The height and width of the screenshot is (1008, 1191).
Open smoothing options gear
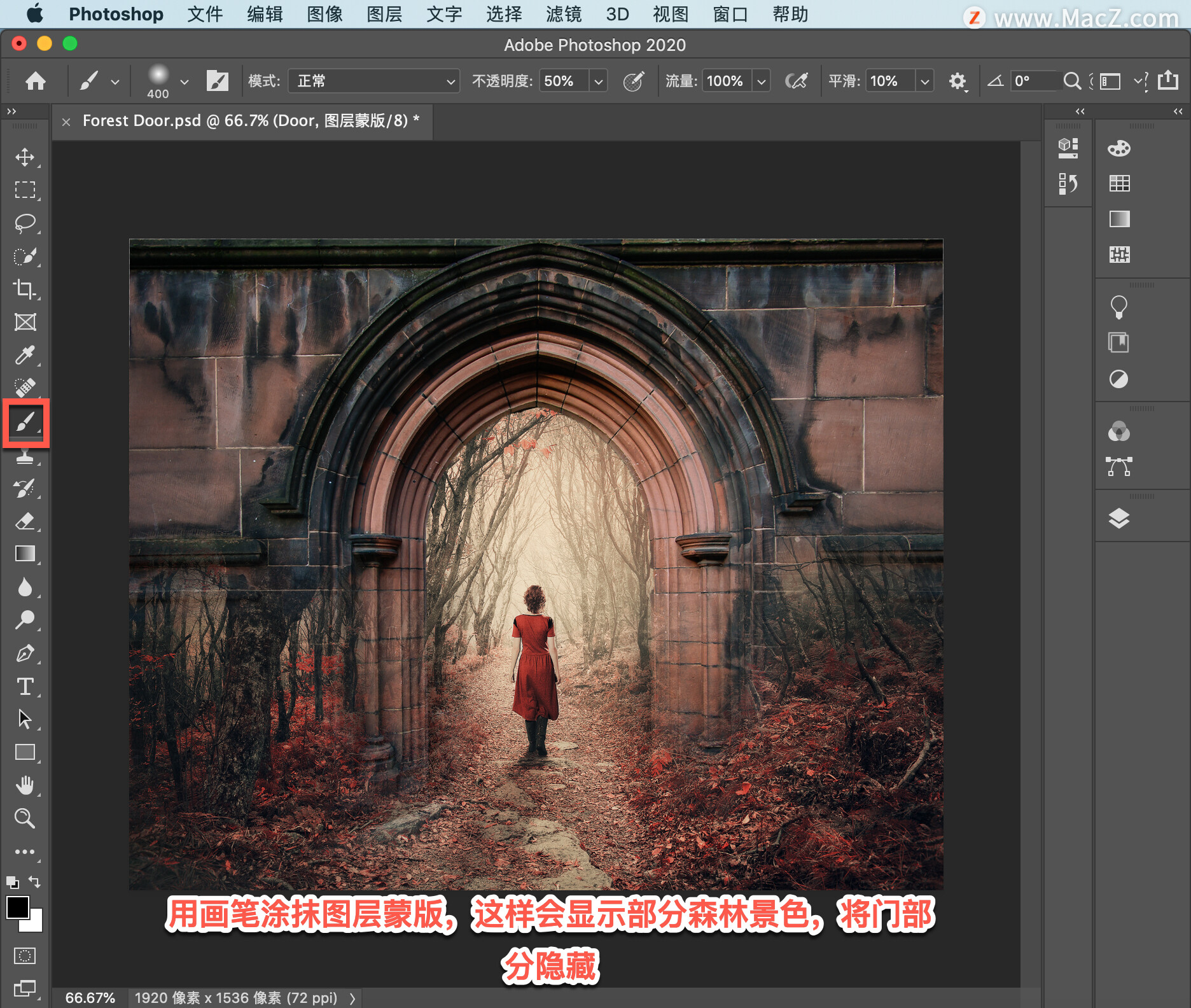958,81
